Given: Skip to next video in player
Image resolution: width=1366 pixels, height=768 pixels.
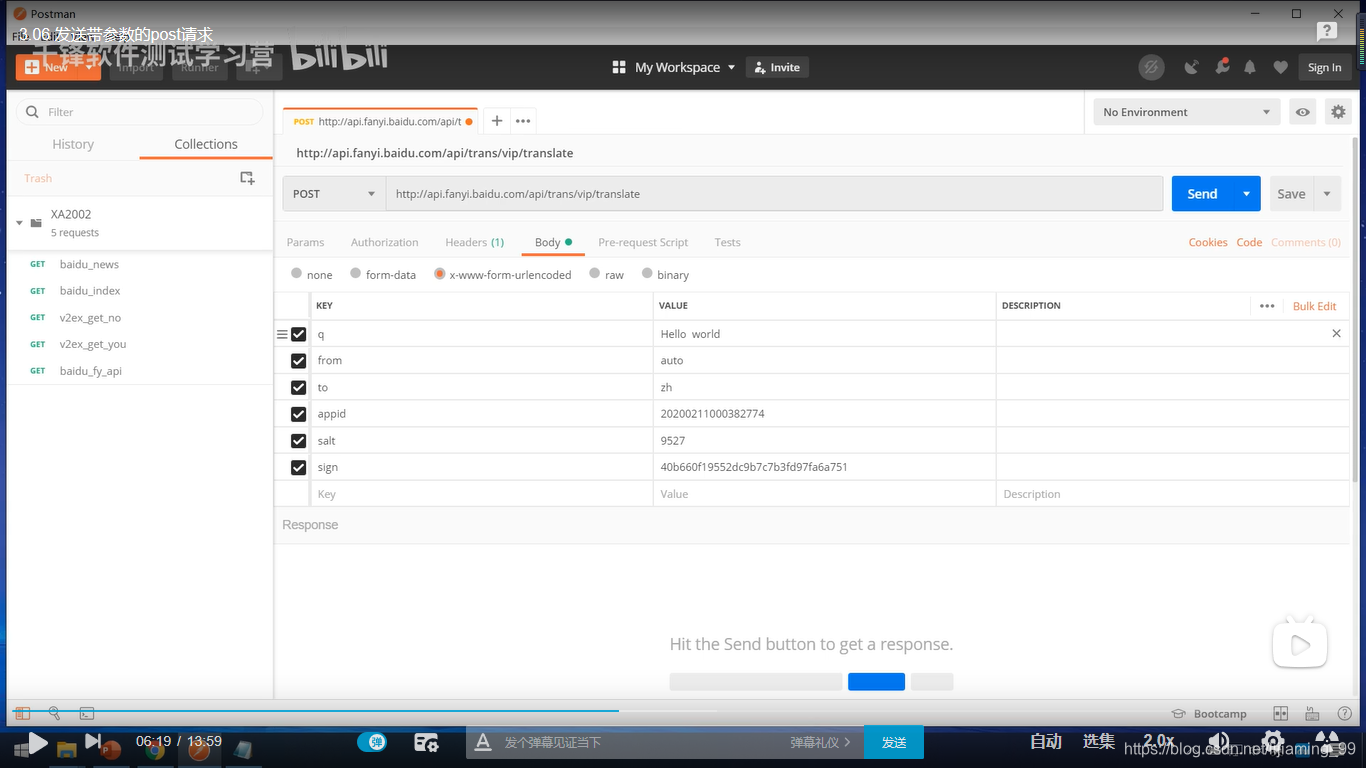Looking at the screenshot, I should point(92,741).
